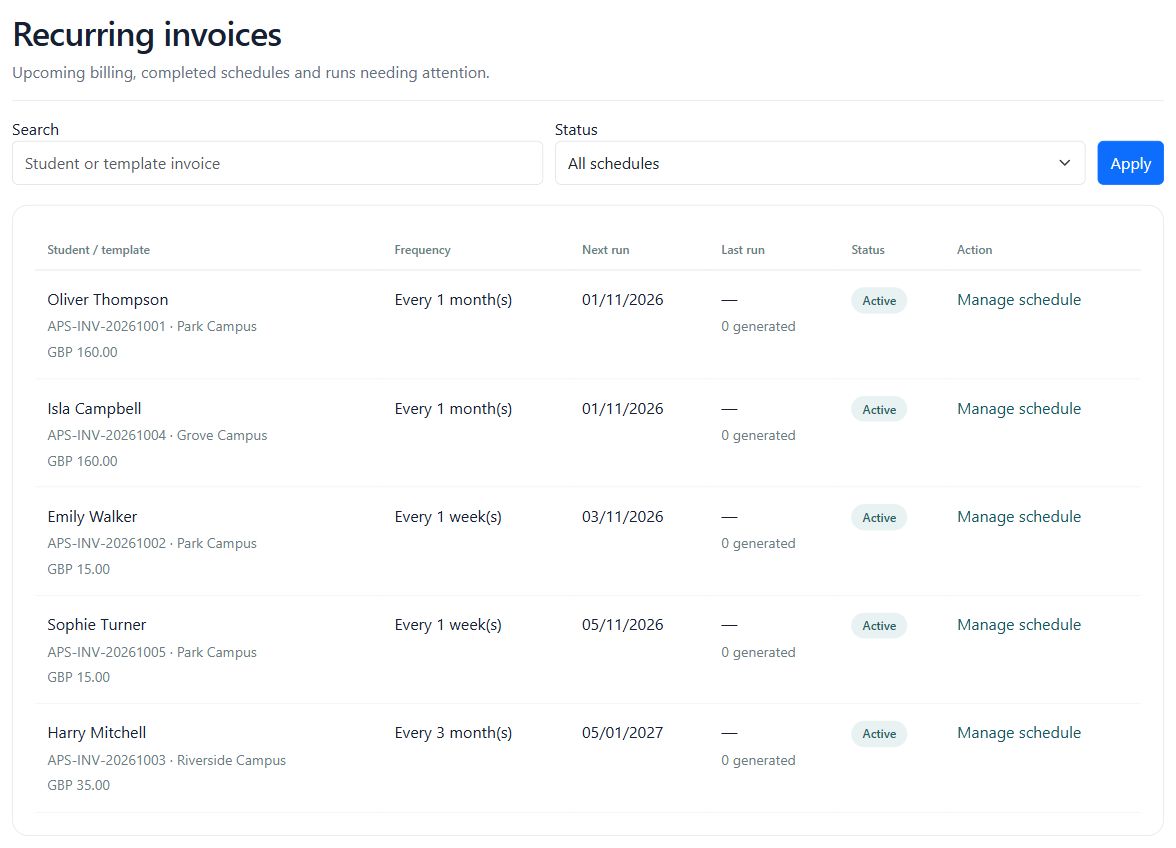1176x848 pixels.
Task: Click Every 1 week(s) in Emily Walker's row
Action: [448, 517]
